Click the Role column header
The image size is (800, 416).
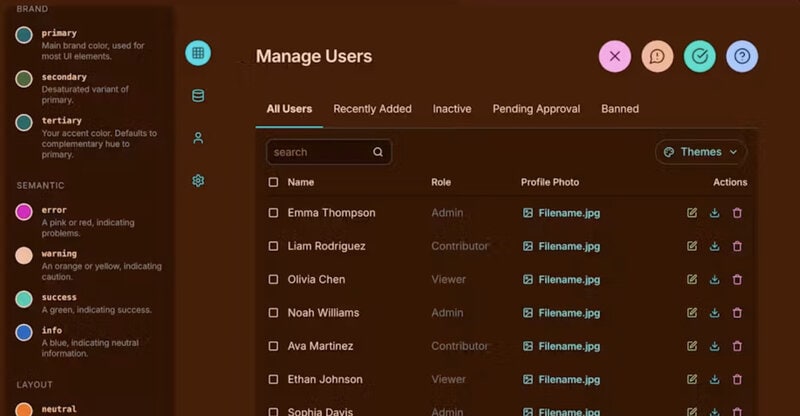click(x=441, y=182)
